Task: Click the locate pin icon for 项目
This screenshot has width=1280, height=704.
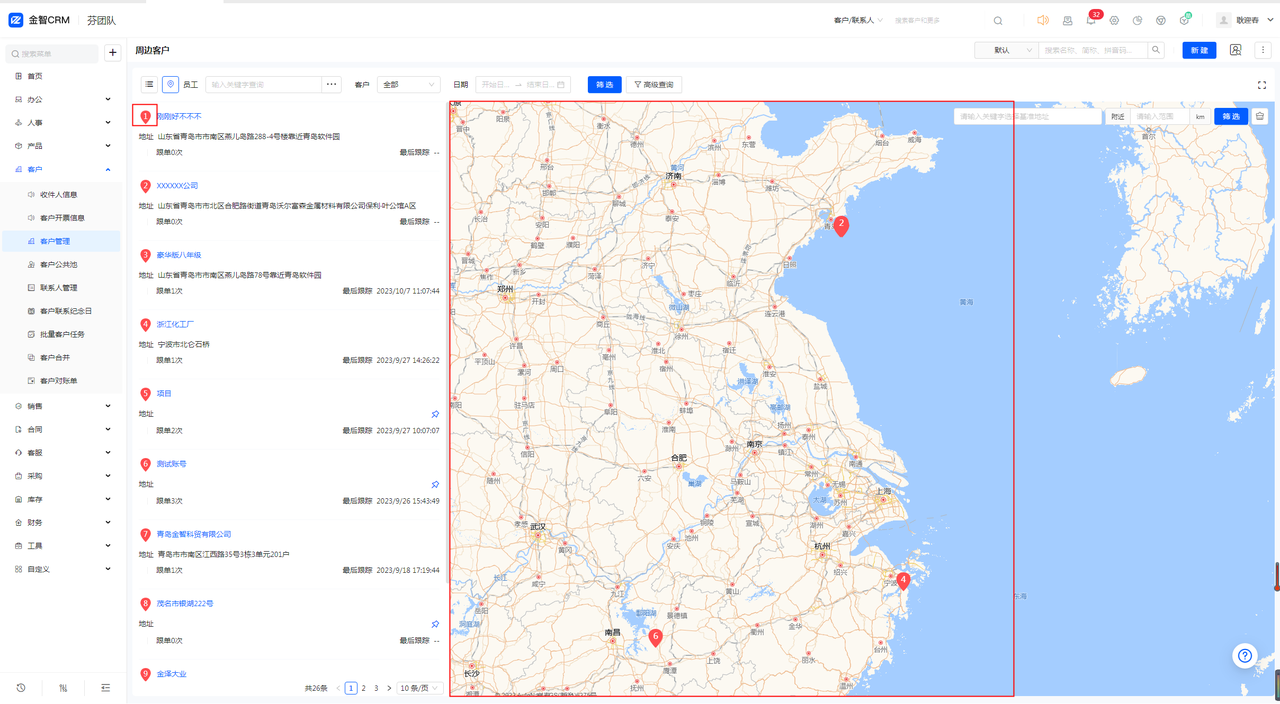Action: coord(435,414)
